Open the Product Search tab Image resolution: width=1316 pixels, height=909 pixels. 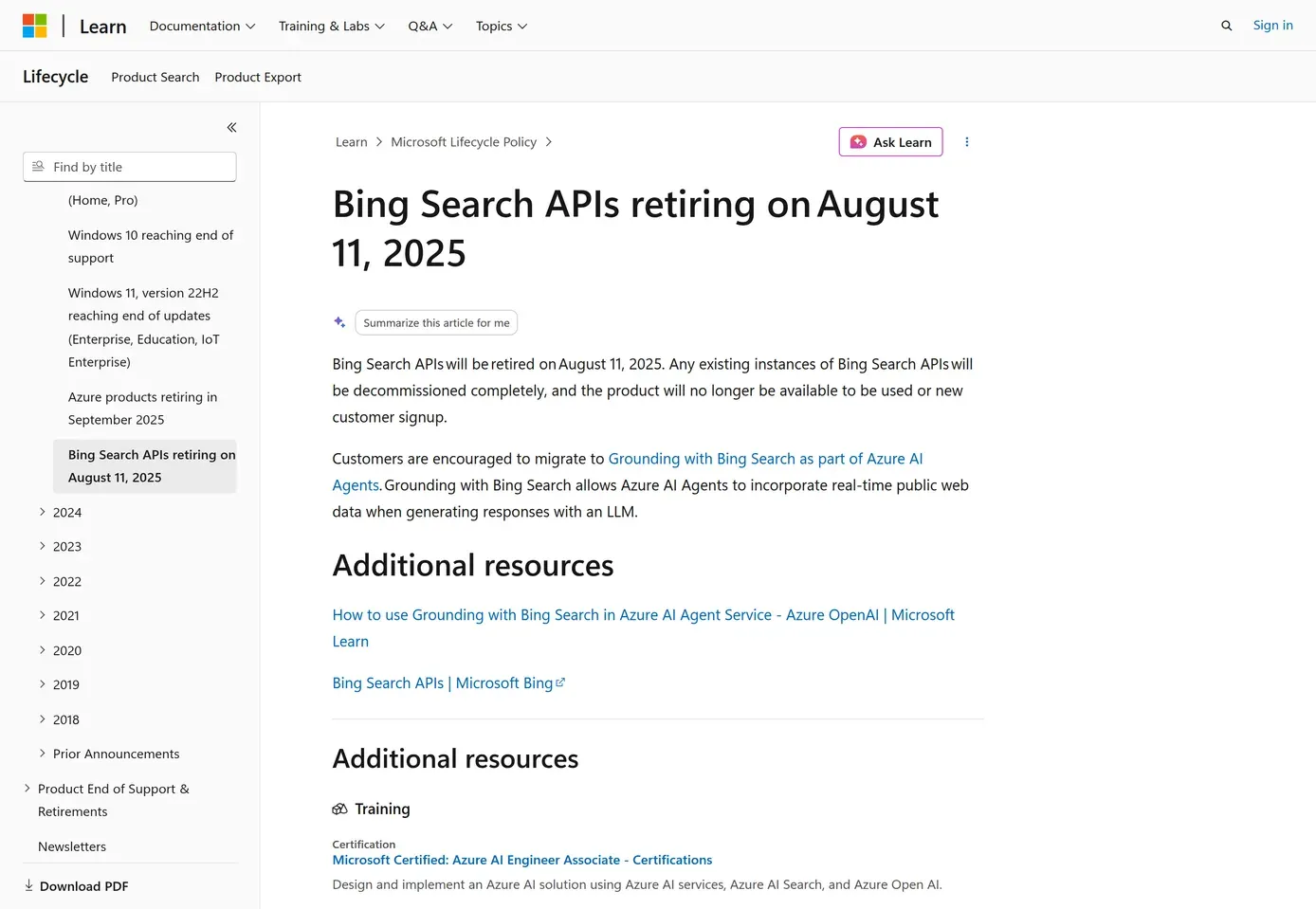pos(155,77)
